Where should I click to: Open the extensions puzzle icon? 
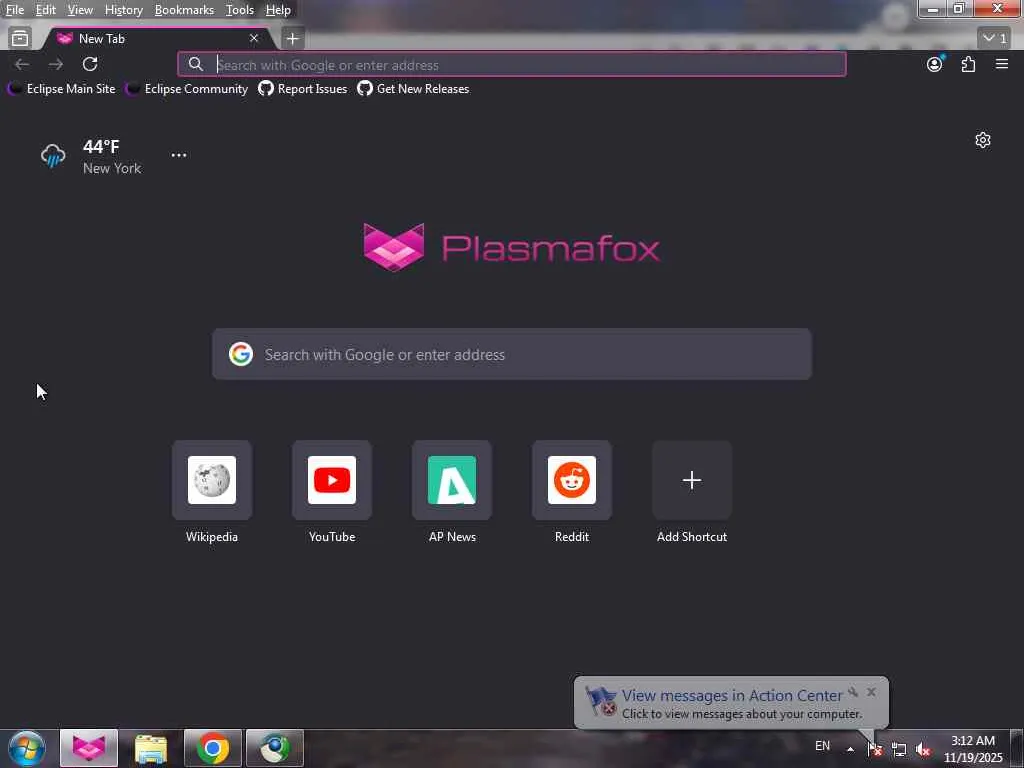[968, 64]
